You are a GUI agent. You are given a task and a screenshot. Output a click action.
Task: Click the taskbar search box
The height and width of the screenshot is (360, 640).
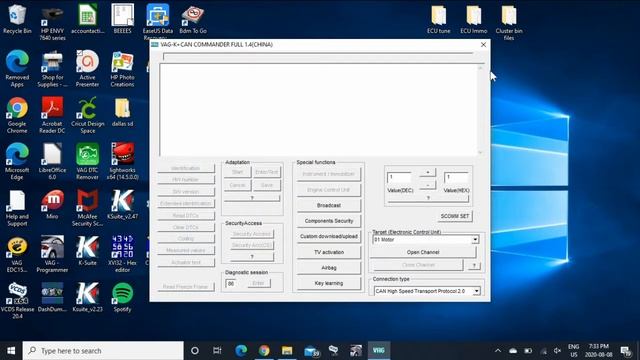coord(103,351)
